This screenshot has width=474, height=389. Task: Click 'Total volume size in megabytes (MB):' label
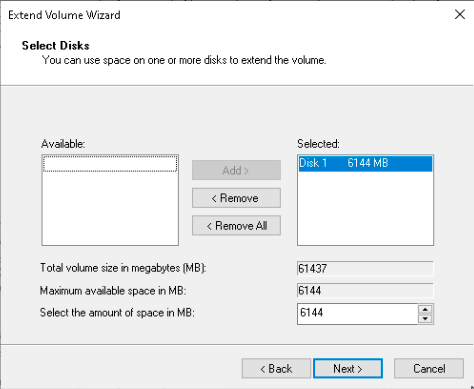point(123,268)
